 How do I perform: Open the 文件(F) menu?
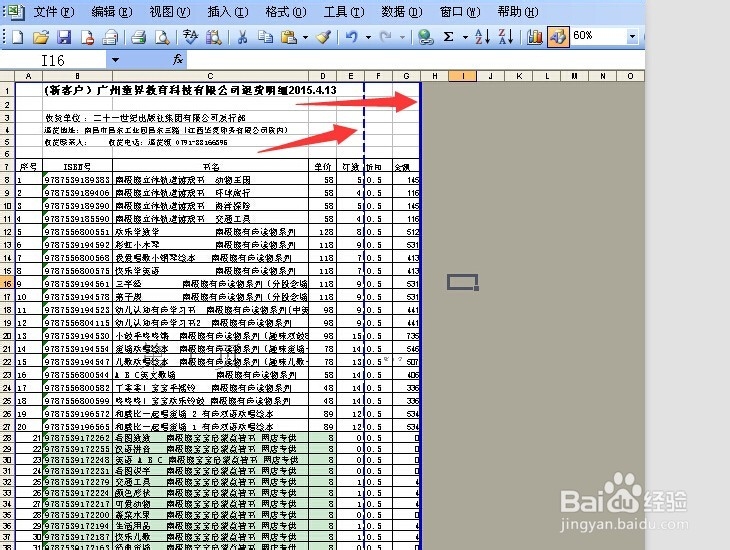(54, 11)
